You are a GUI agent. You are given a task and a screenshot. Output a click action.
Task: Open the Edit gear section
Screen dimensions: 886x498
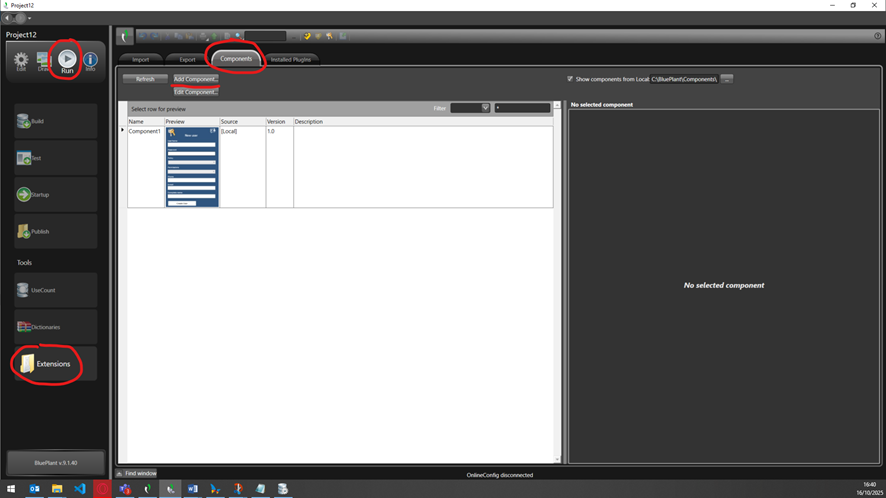pos(21,61)
